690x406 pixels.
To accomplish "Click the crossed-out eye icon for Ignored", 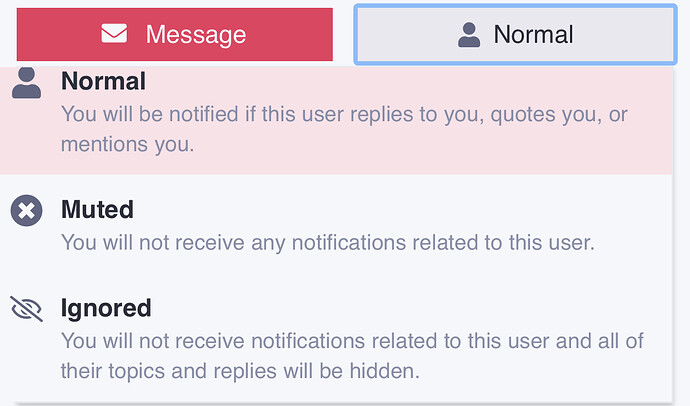I will pos(26,309).
